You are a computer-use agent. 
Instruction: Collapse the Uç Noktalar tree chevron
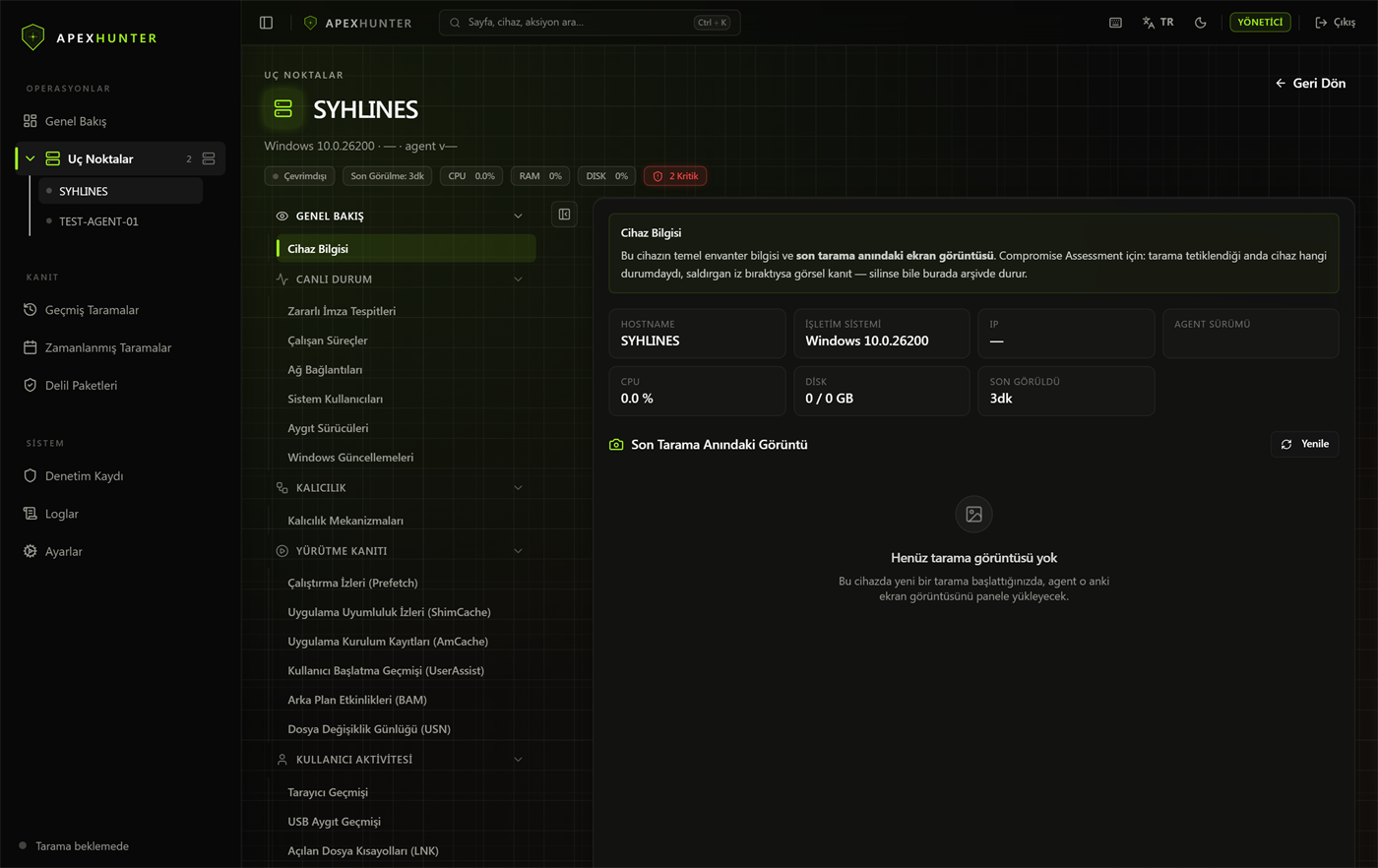click(31, 158)
